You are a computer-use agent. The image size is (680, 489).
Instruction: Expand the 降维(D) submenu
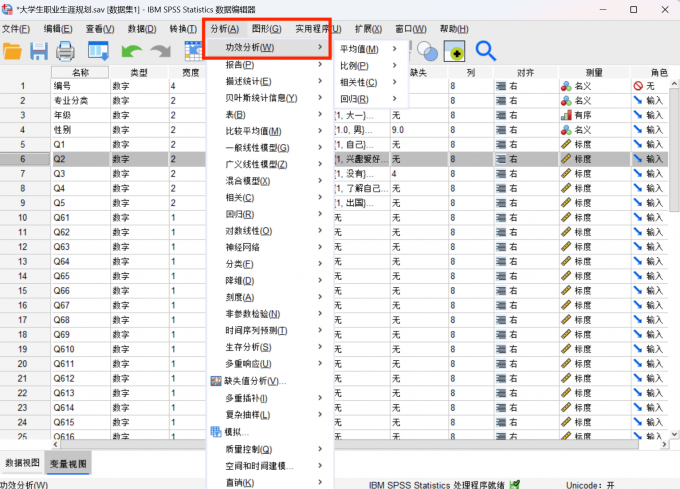tap(270, 280)
